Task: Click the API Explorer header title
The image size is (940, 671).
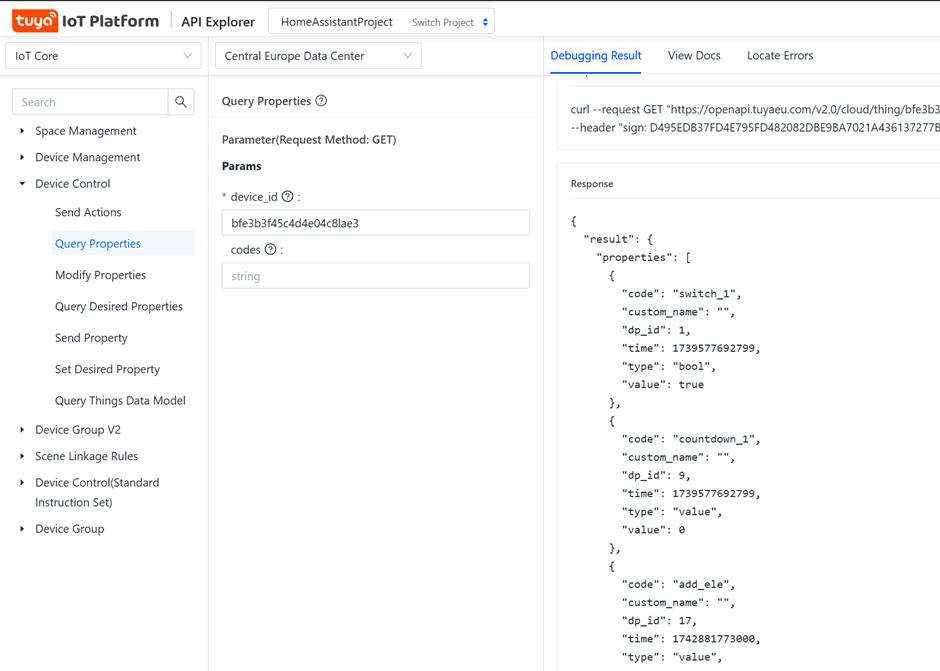Action: (x=218, y=22)
